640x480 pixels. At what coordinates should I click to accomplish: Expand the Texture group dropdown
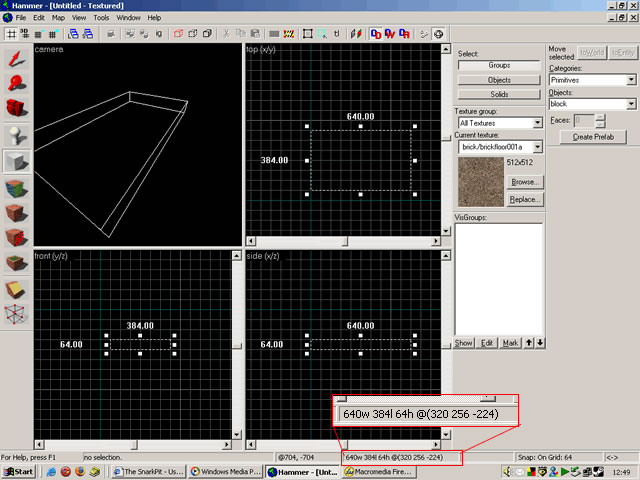[538, 123]
